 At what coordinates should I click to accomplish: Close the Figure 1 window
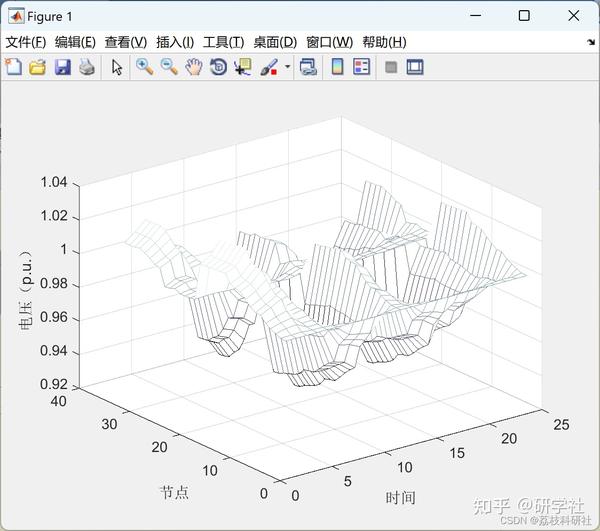[574, 16]
